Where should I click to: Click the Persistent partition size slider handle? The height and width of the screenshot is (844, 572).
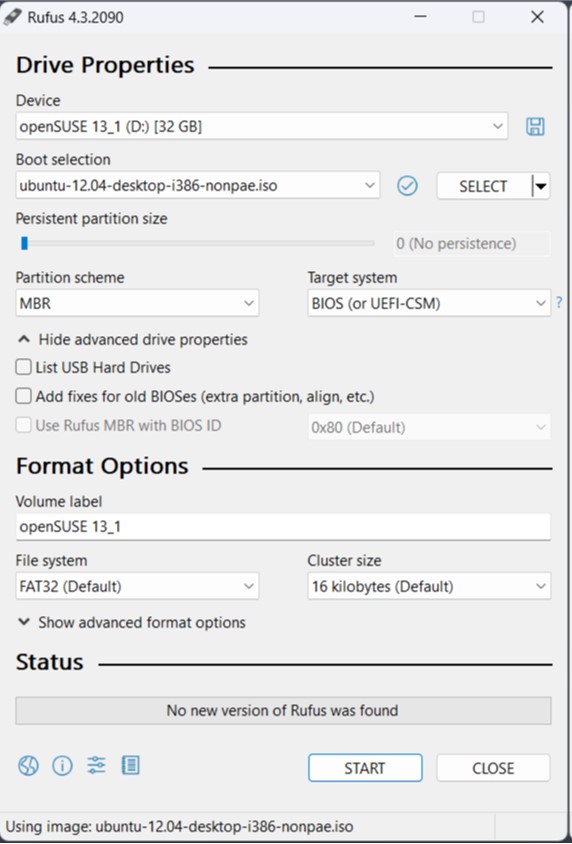click(24, 244)
